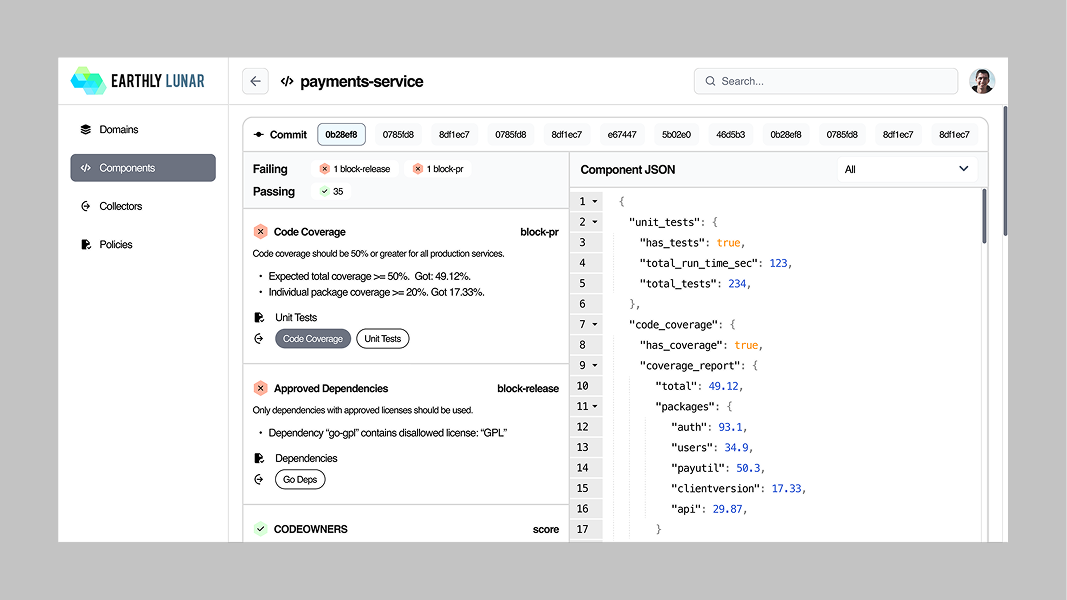Image resolution: width=1067 pixels, height=600 pixels.
Task: Open the Unit Tests policy link
Action: coord(296,318)
